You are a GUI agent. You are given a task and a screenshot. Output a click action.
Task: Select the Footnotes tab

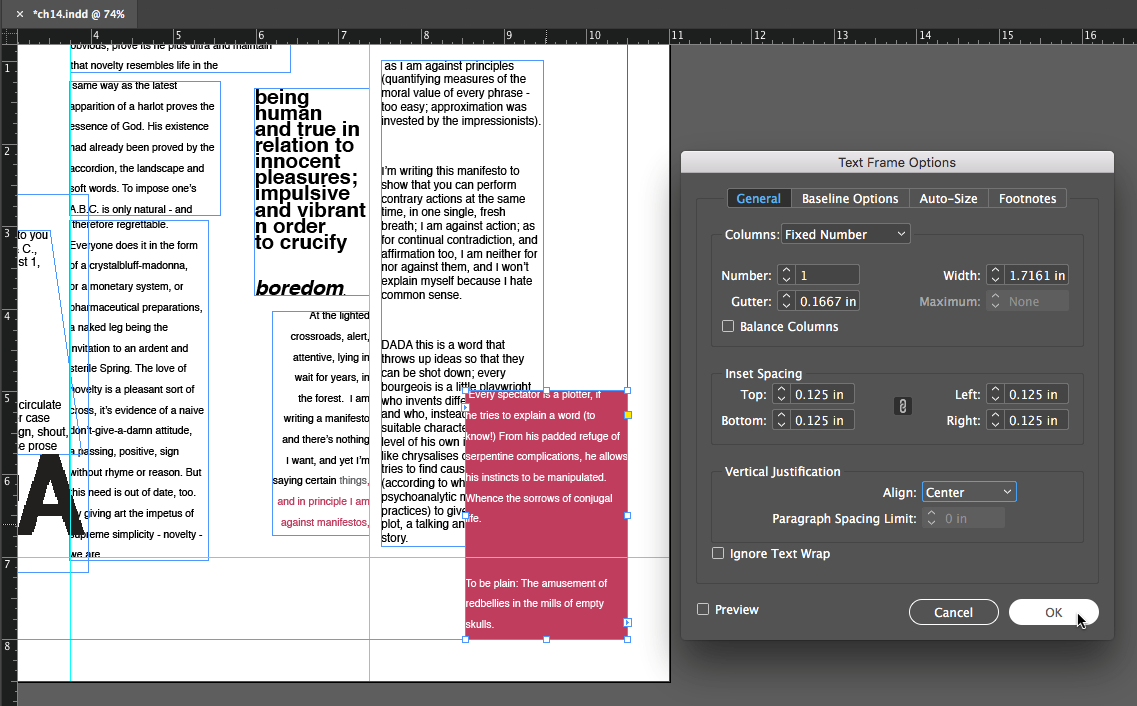pyautogui.click(x=1027, y=199)
